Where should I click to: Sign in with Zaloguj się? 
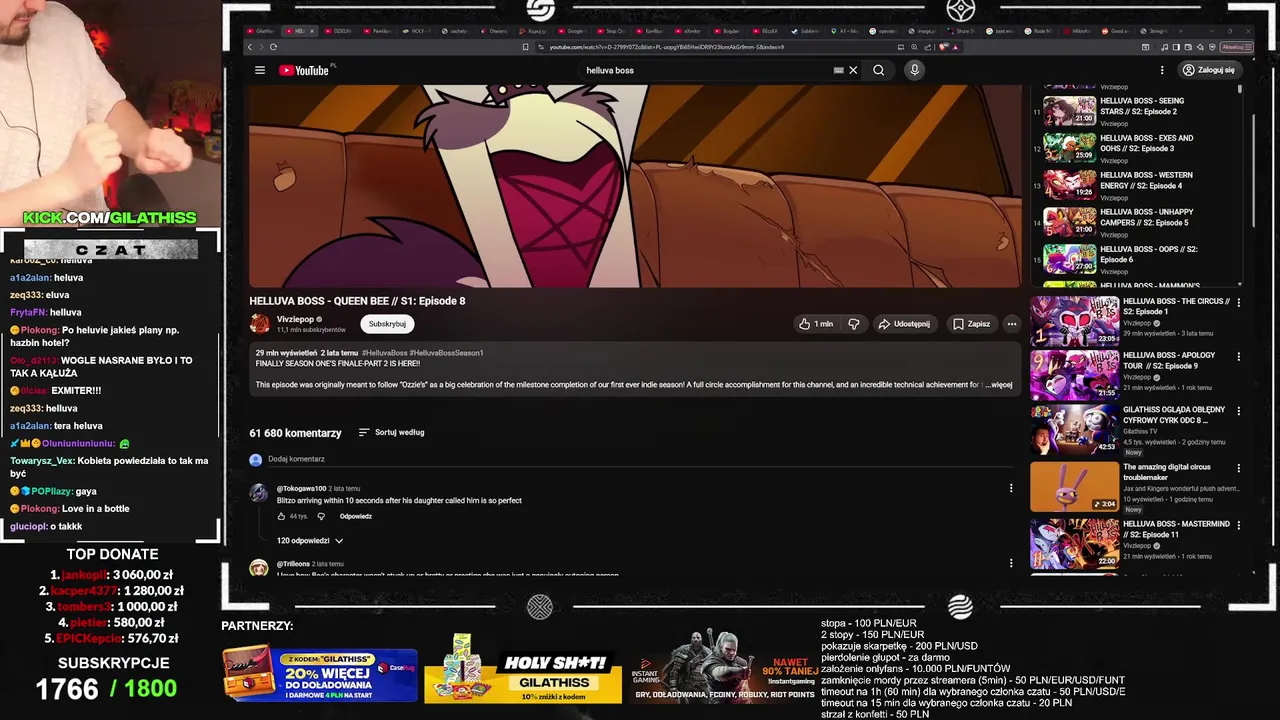point(1209,70)
